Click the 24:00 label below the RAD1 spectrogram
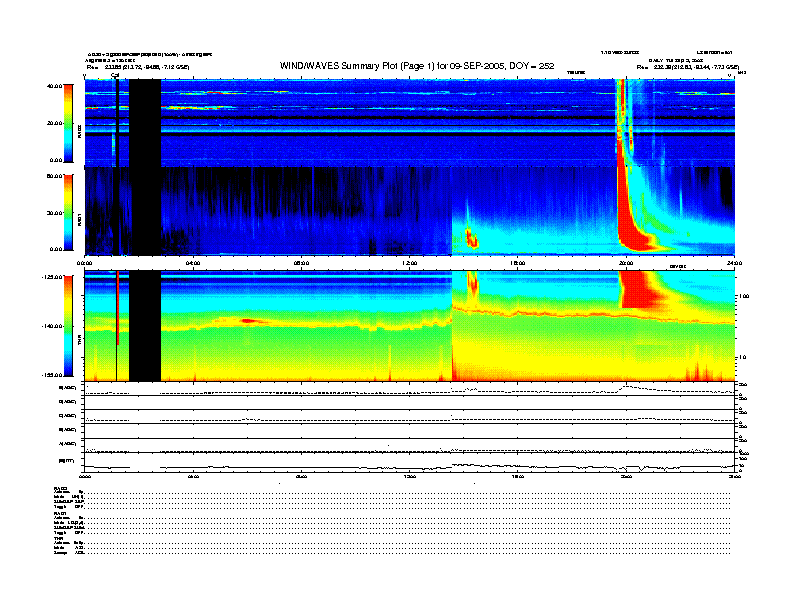The width and height of the screenshot is (792, 612). pyautogui.click(x=734, y=263)
